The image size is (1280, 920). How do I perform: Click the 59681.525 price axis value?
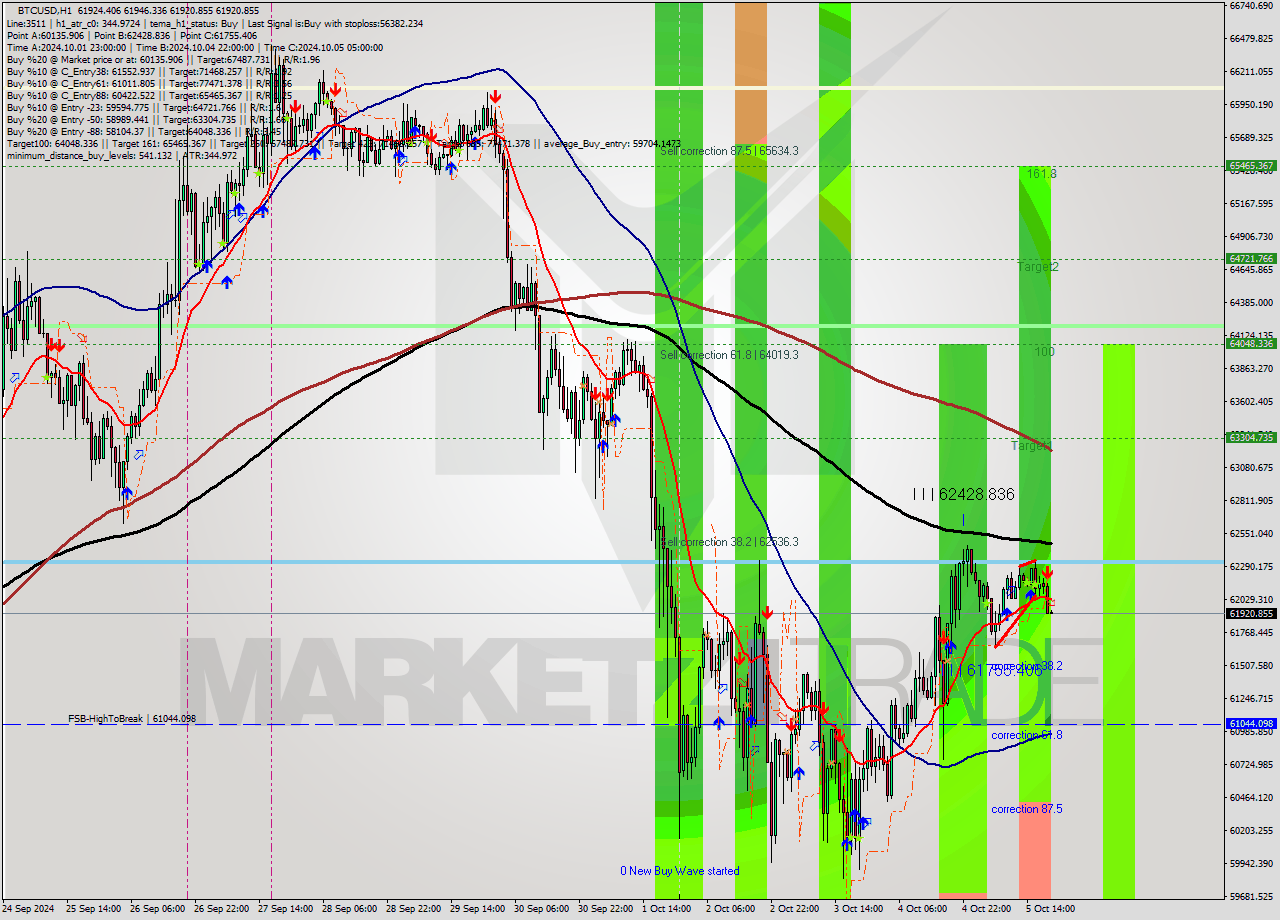click(x=1250, y=896)
